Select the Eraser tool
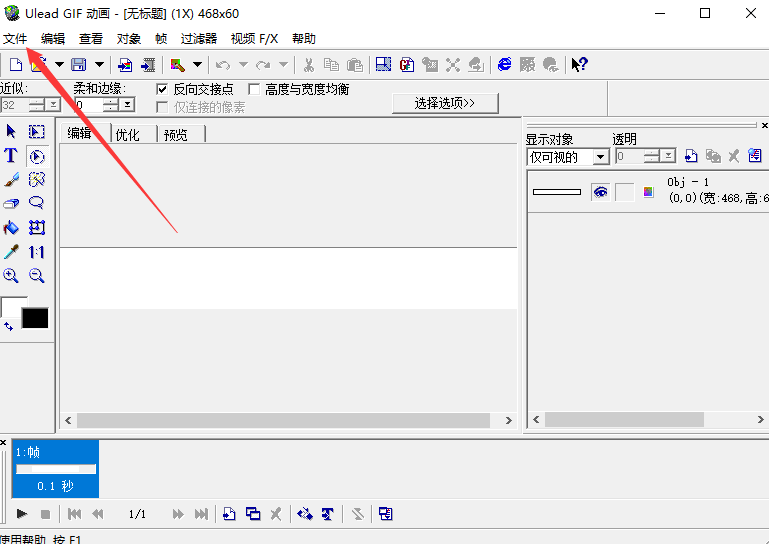 coord(11,203)
